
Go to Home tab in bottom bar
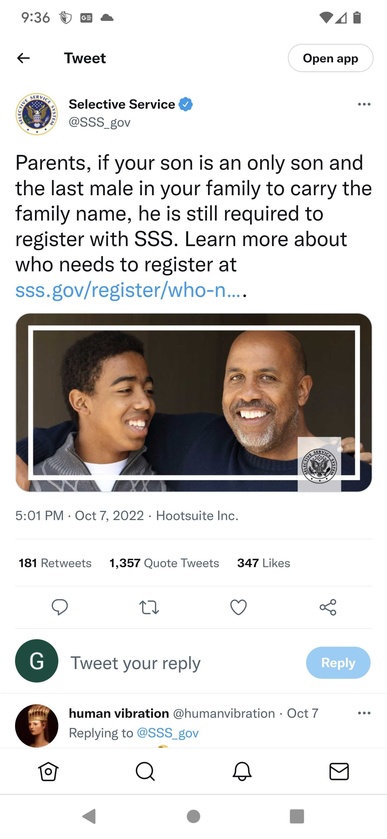coord(48,771)
